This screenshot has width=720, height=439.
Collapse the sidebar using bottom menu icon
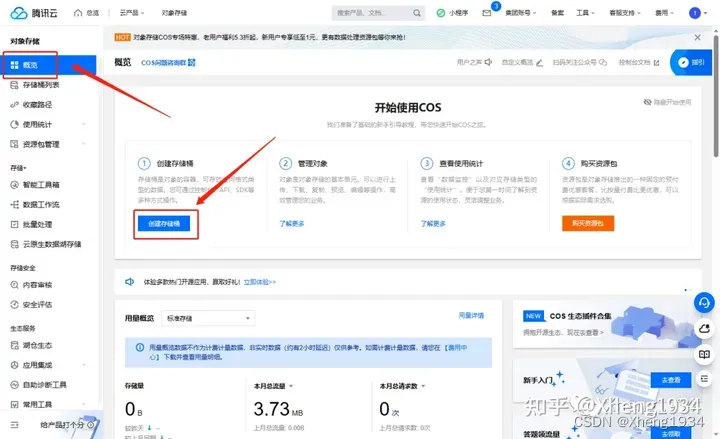click(14, 425)
